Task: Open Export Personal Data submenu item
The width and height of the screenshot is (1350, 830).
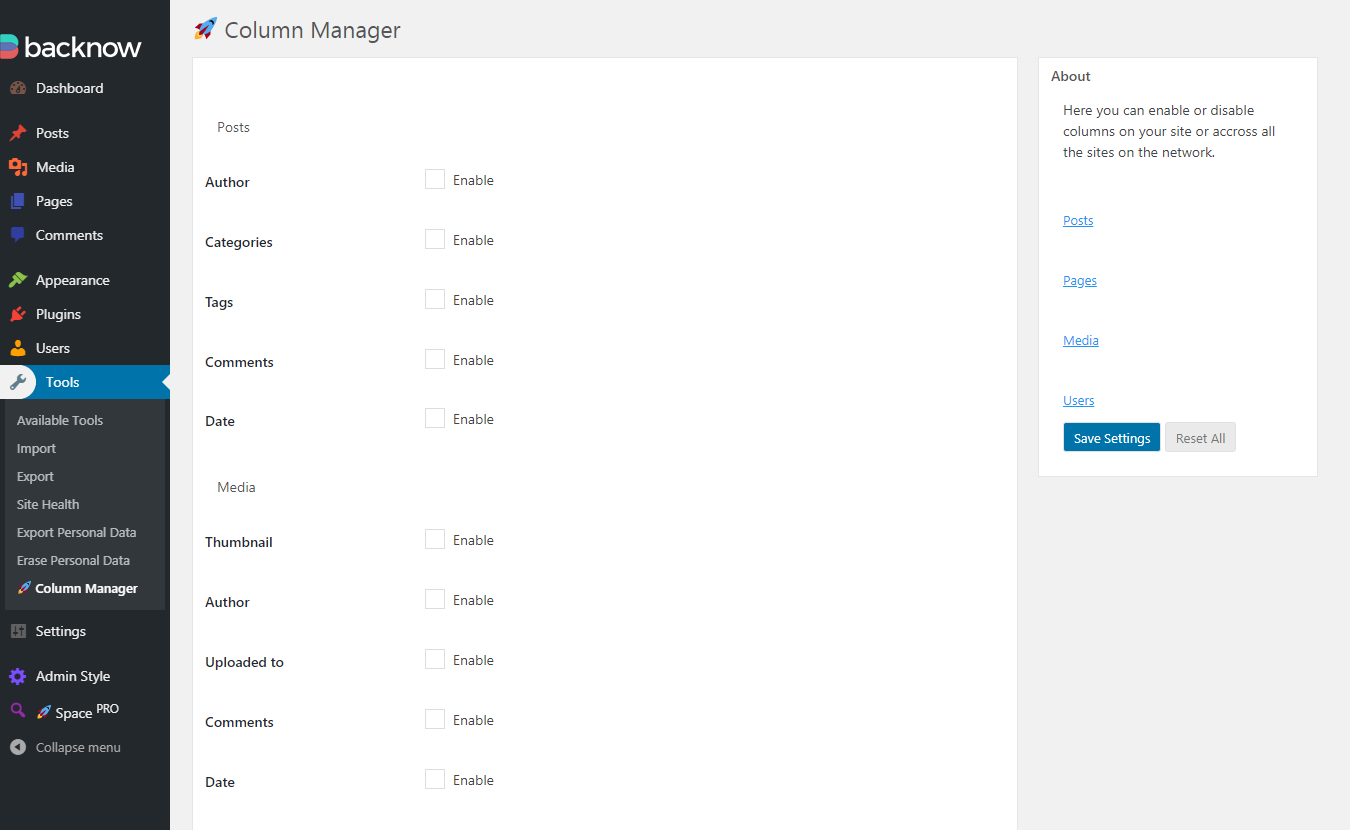Action: (76, 532)
